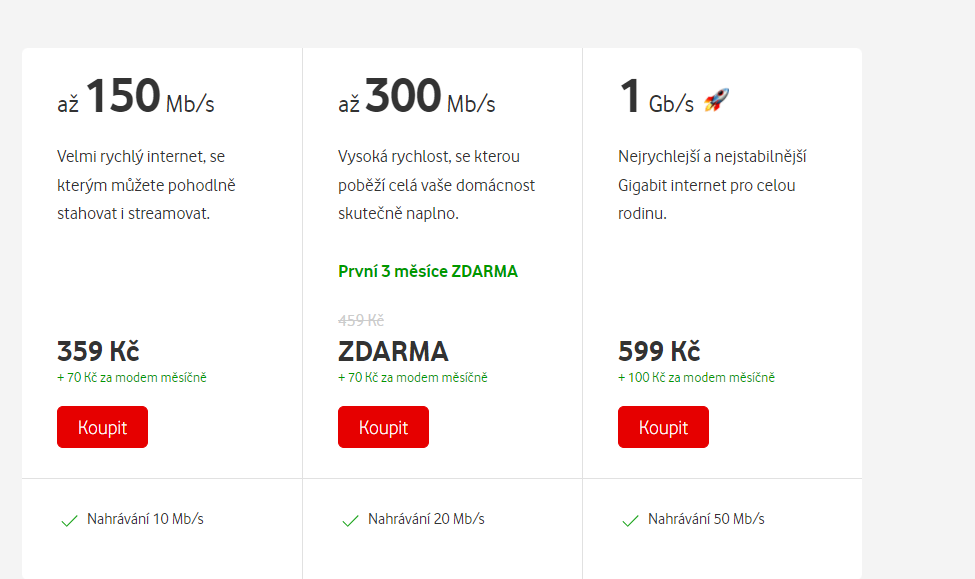Click the 359 Kč price
This screenshot has height=579, width=975.
click(98, 351)
